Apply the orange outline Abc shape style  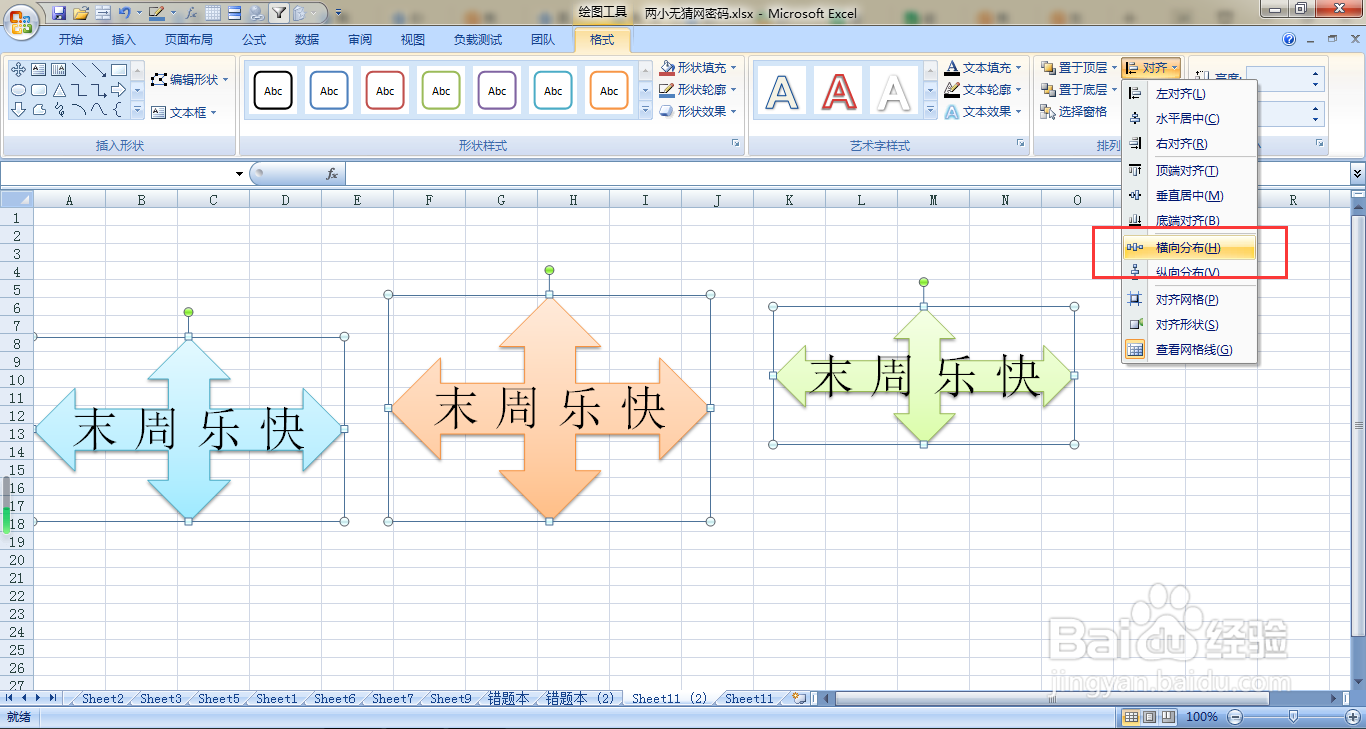[x=609, y=91]
